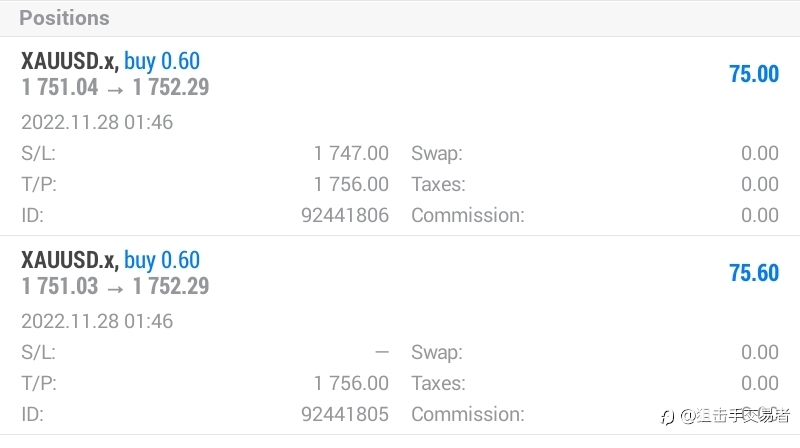This screenshot has height=448, width=800.
Task: Open first XAUUSD.x buy 0.60 position
Action: click(x=400, y=136)
